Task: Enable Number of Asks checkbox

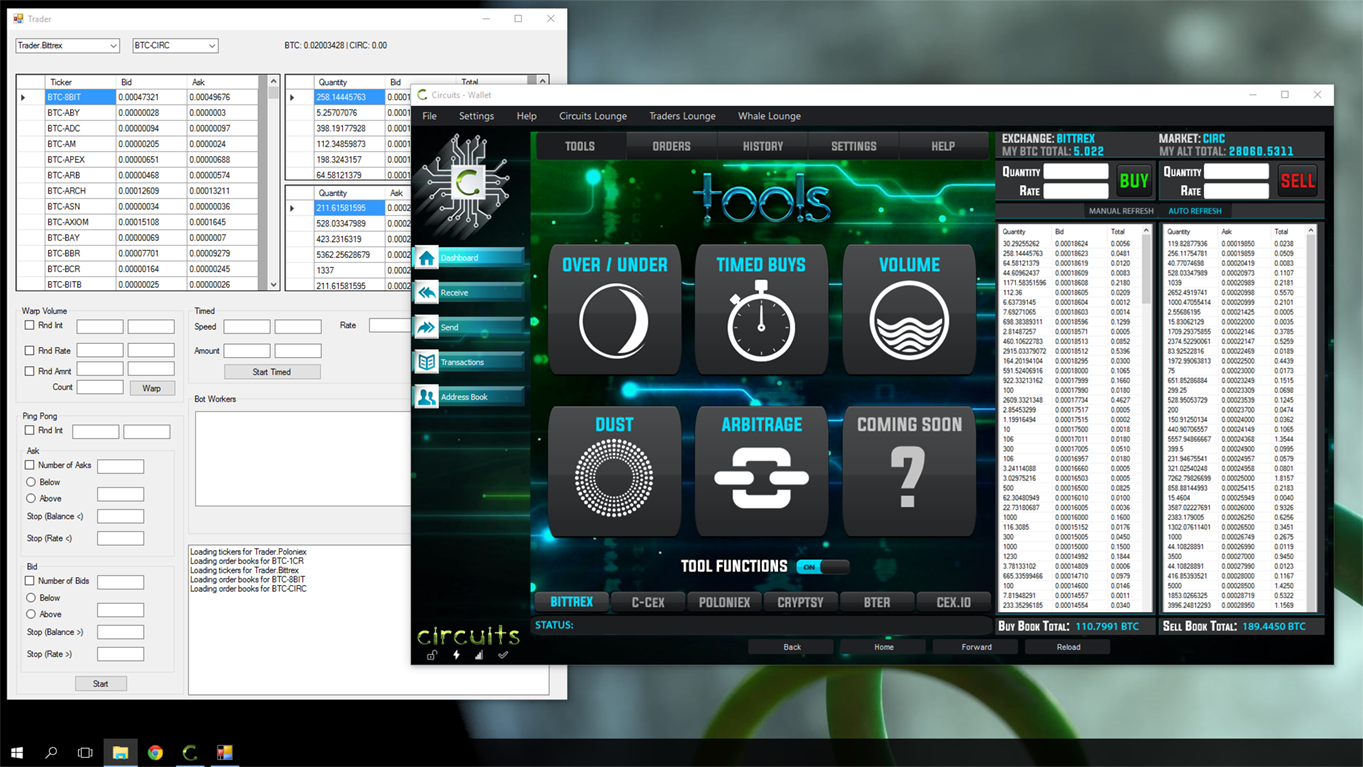Action: [x=29, y=465]
